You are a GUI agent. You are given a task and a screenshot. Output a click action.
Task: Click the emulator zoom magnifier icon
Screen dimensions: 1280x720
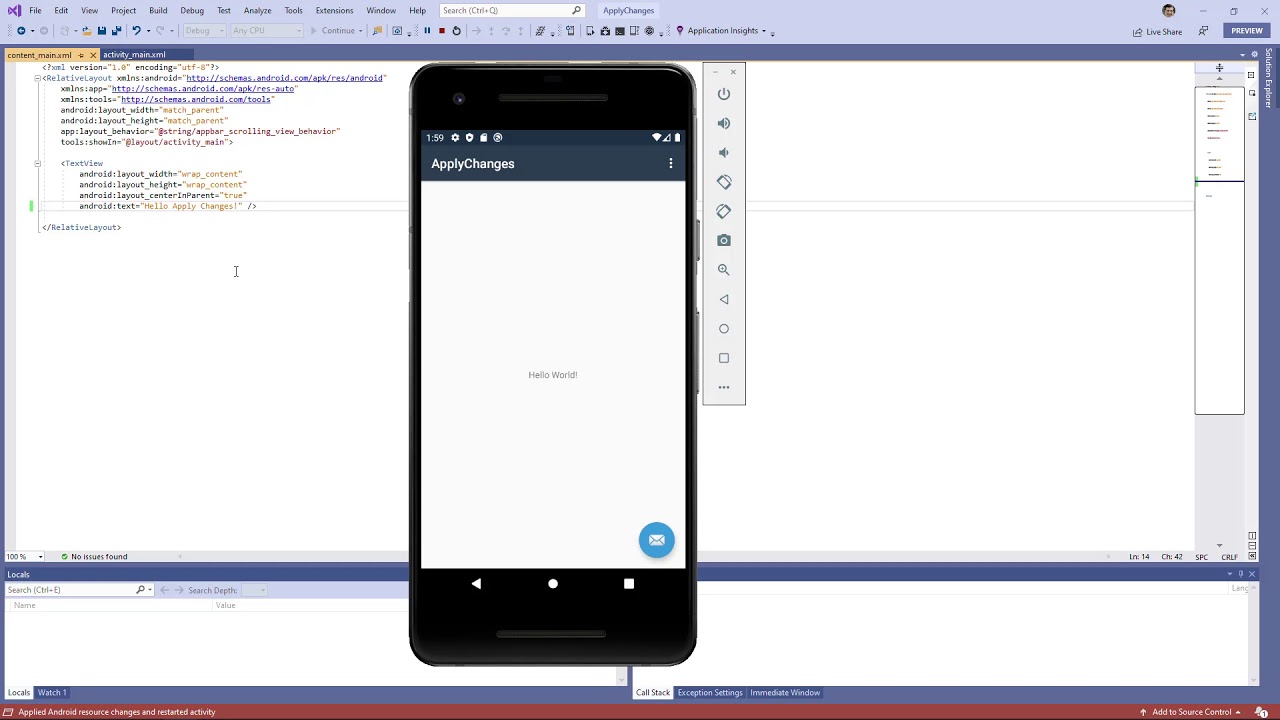pos(724,270)
